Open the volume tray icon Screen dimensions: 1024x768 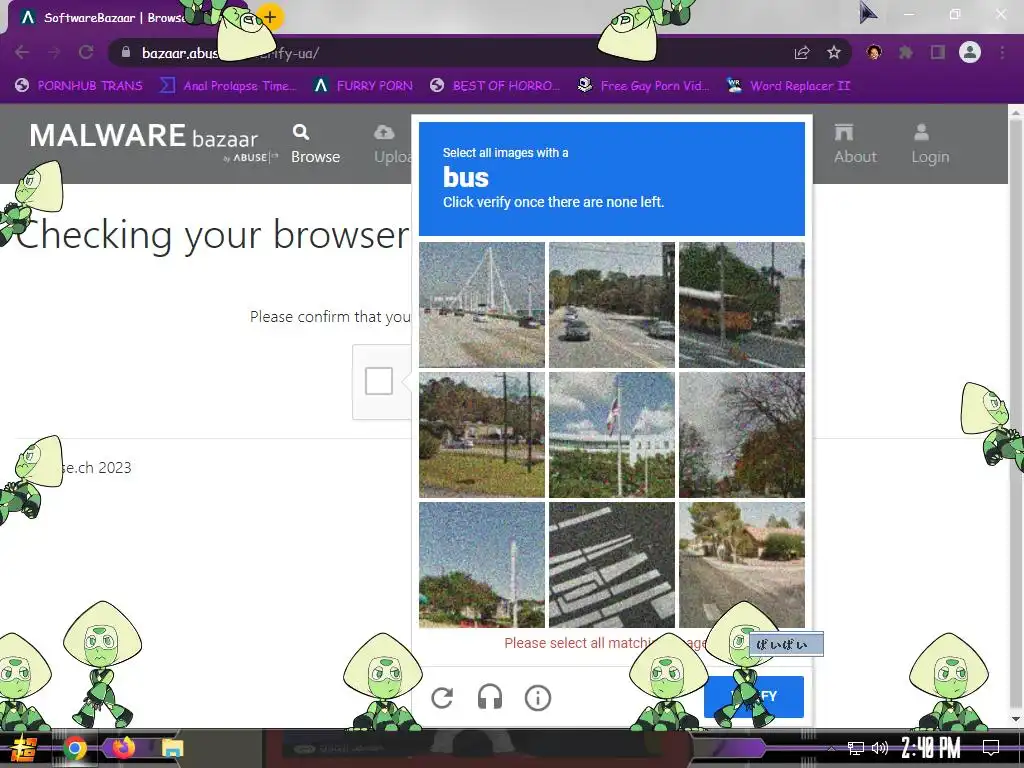880,748
